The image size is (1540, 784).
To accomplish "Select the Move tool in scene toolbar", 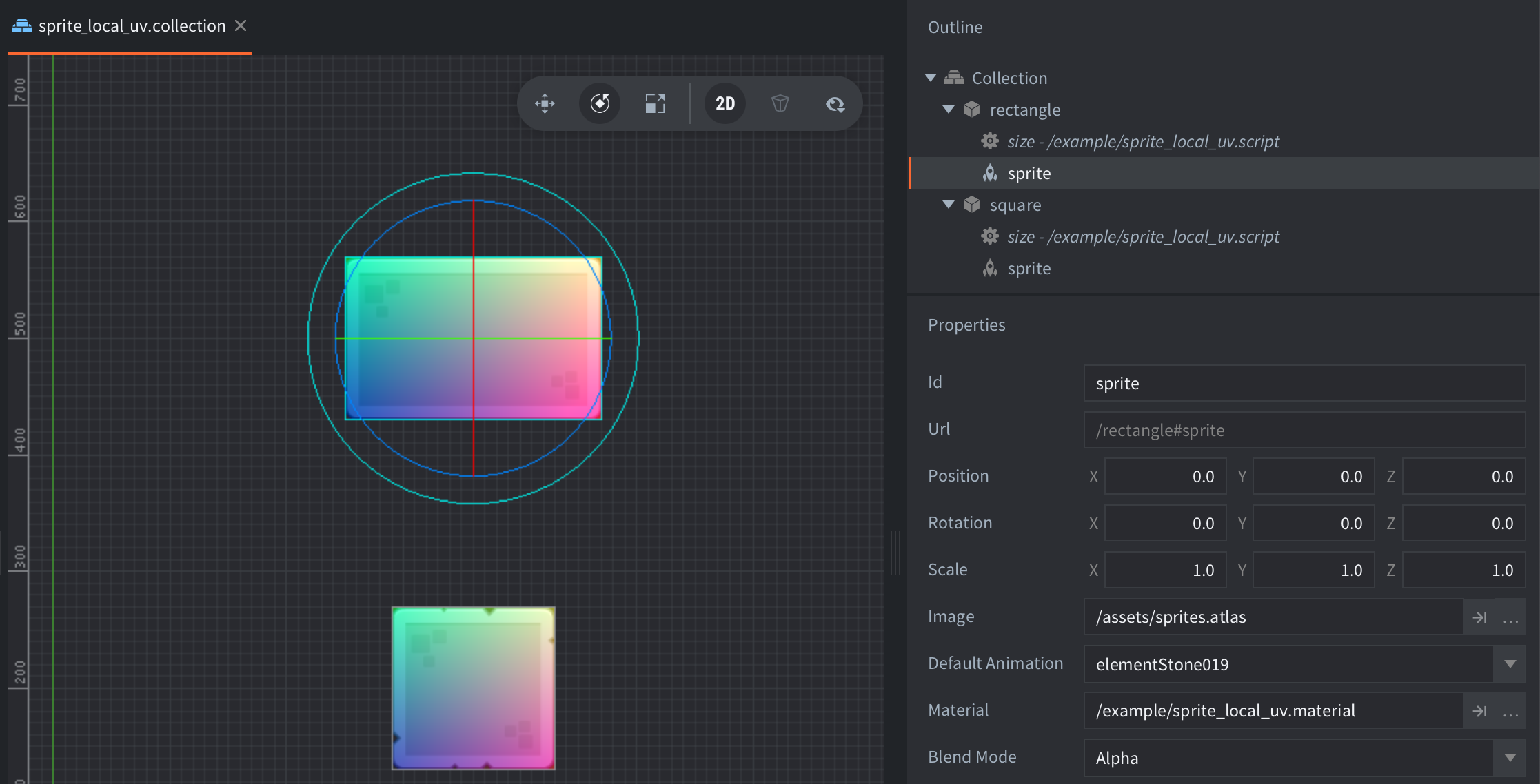I will (545, 104).
